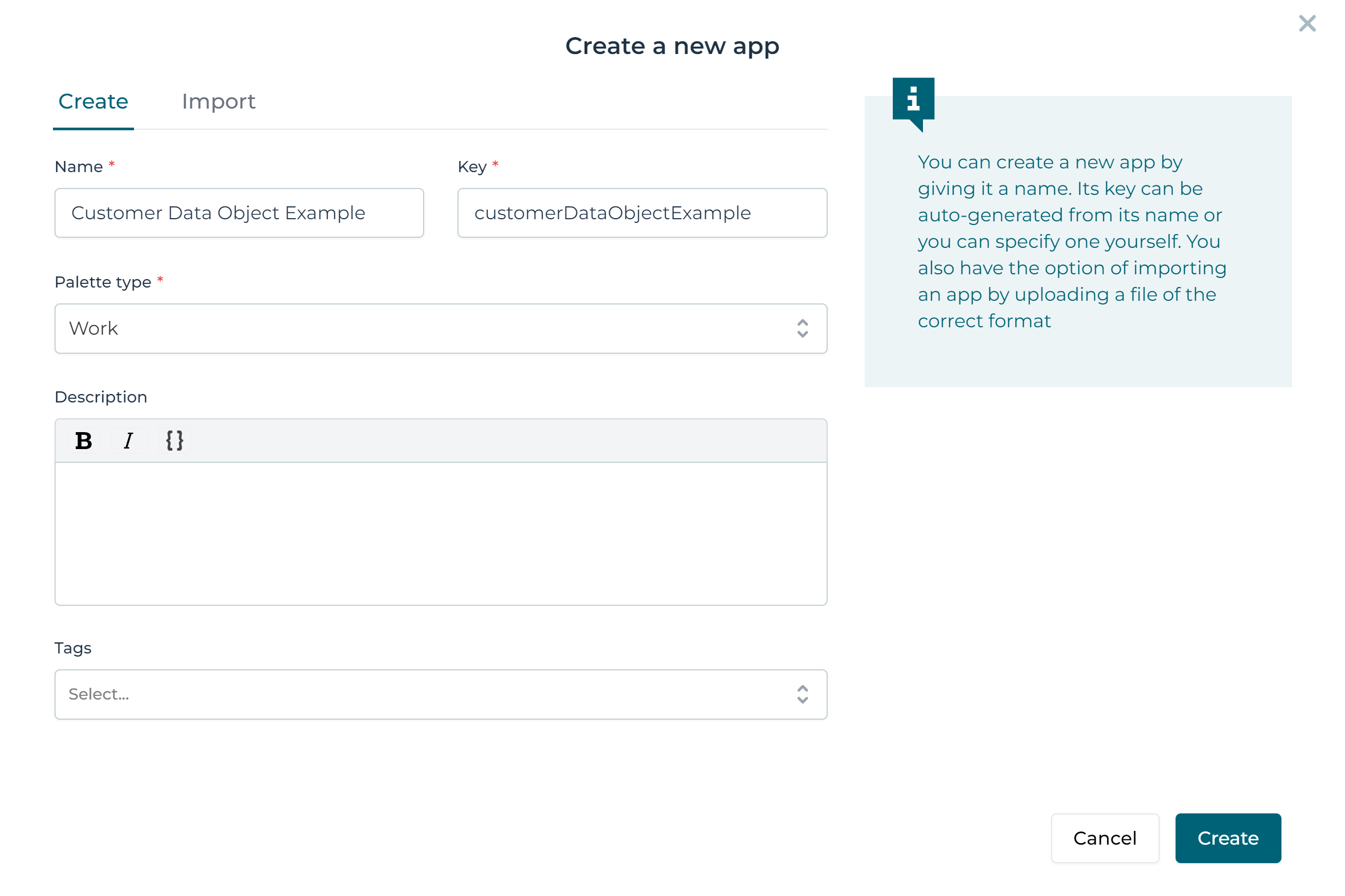Open the Tags select dropdown

441,694
